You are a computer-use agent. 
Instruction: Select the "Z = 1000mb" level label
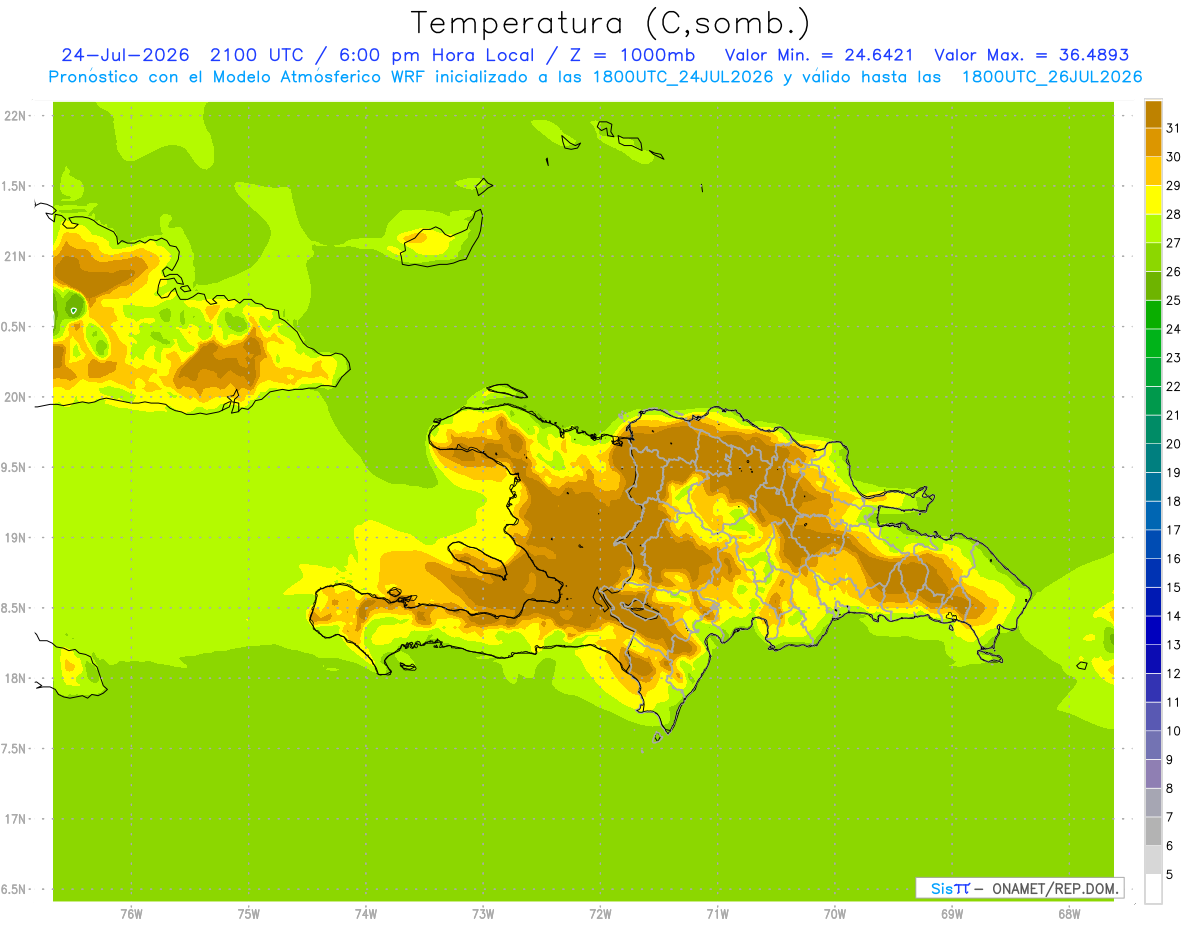point(637,55)
